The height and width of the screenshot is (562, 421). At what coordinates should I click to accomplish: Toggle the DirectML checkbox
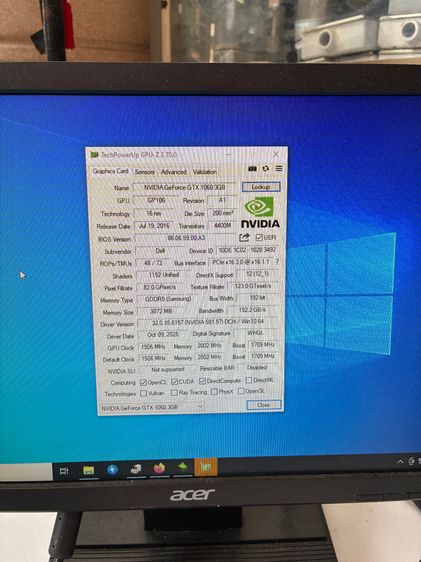coord(249,380)
